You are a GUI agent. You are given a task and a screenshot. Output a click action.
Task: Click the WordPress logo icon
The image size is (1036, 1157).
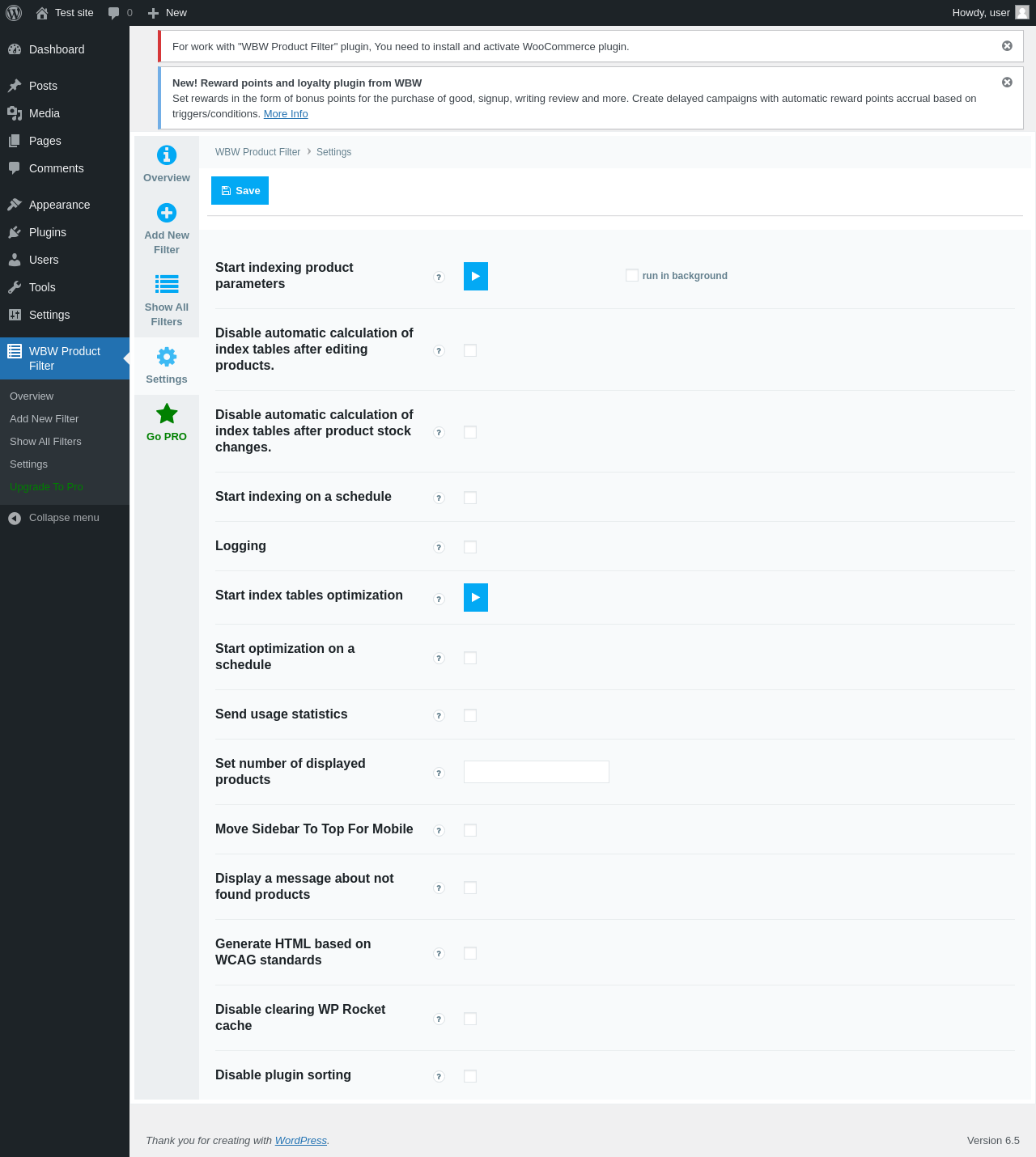[14, 13]
